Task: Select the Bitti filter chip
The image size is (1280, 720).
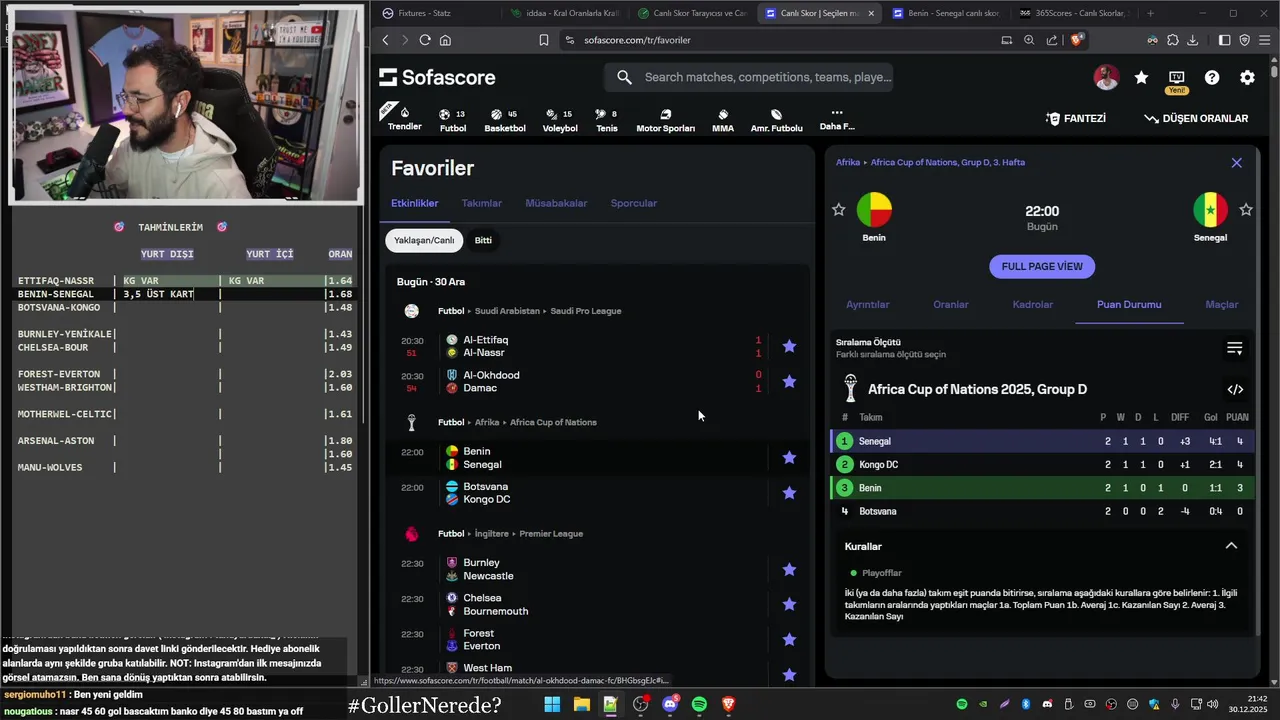Action: (x=483, y=240)
